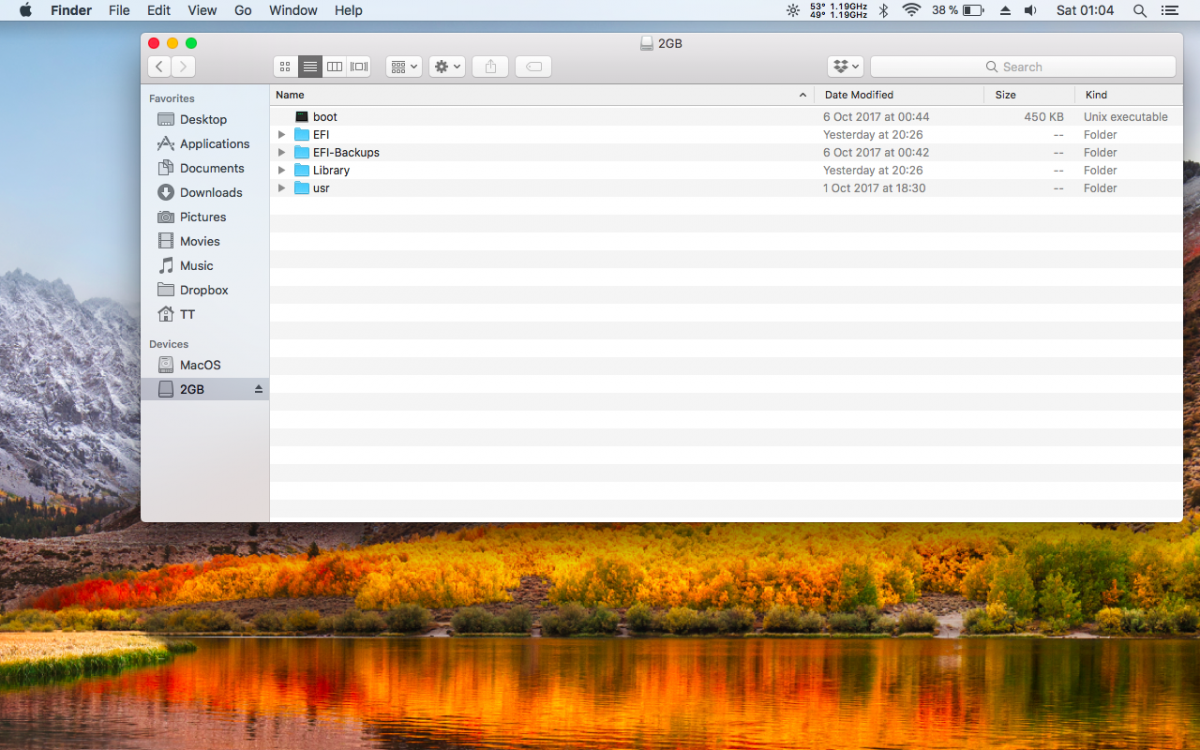Expand the EFI folder disclosure triangle
Image resolution: width=1200 pixels, height=750 pixels.
coord(282,135)
